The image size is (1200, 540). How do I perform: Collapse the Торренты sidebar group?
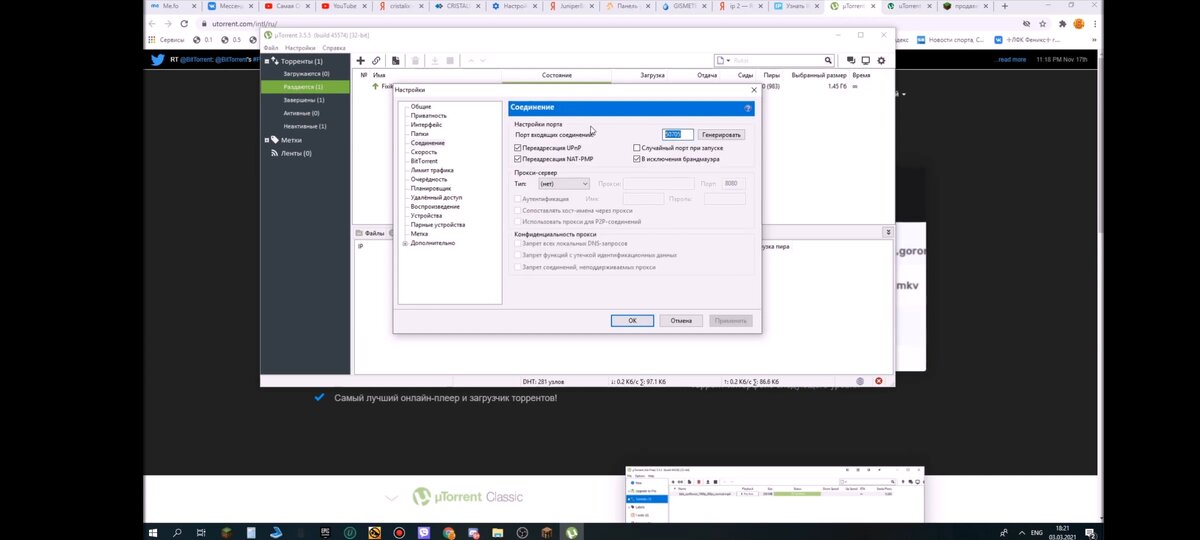coord(268,61)
